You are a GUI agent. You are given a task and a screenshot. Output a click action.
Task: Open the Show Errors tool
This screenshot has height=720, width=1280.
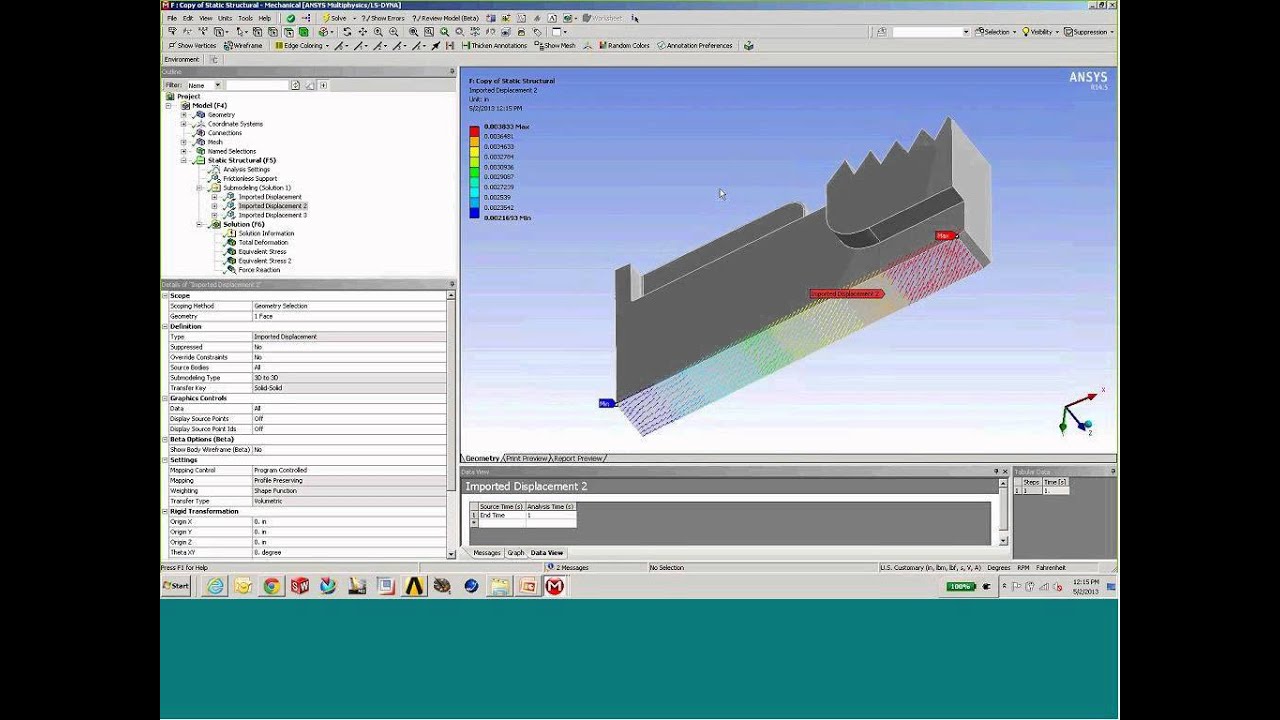click(384, 18)
